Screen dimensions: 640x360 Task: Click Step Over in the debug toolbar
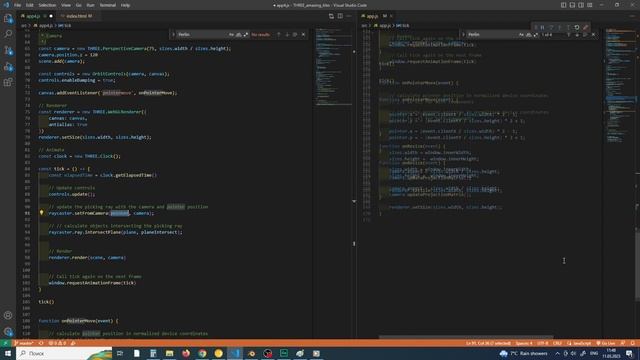[551, 27]
